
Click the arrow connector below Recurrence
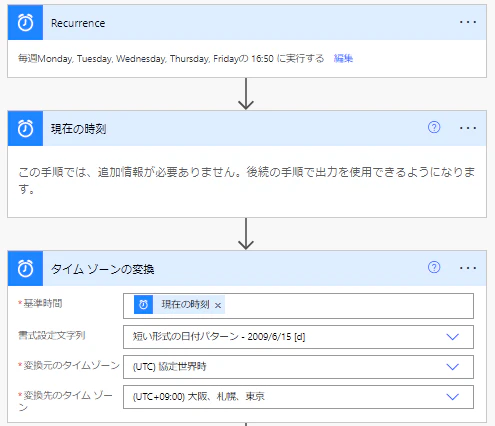[246, 94]
